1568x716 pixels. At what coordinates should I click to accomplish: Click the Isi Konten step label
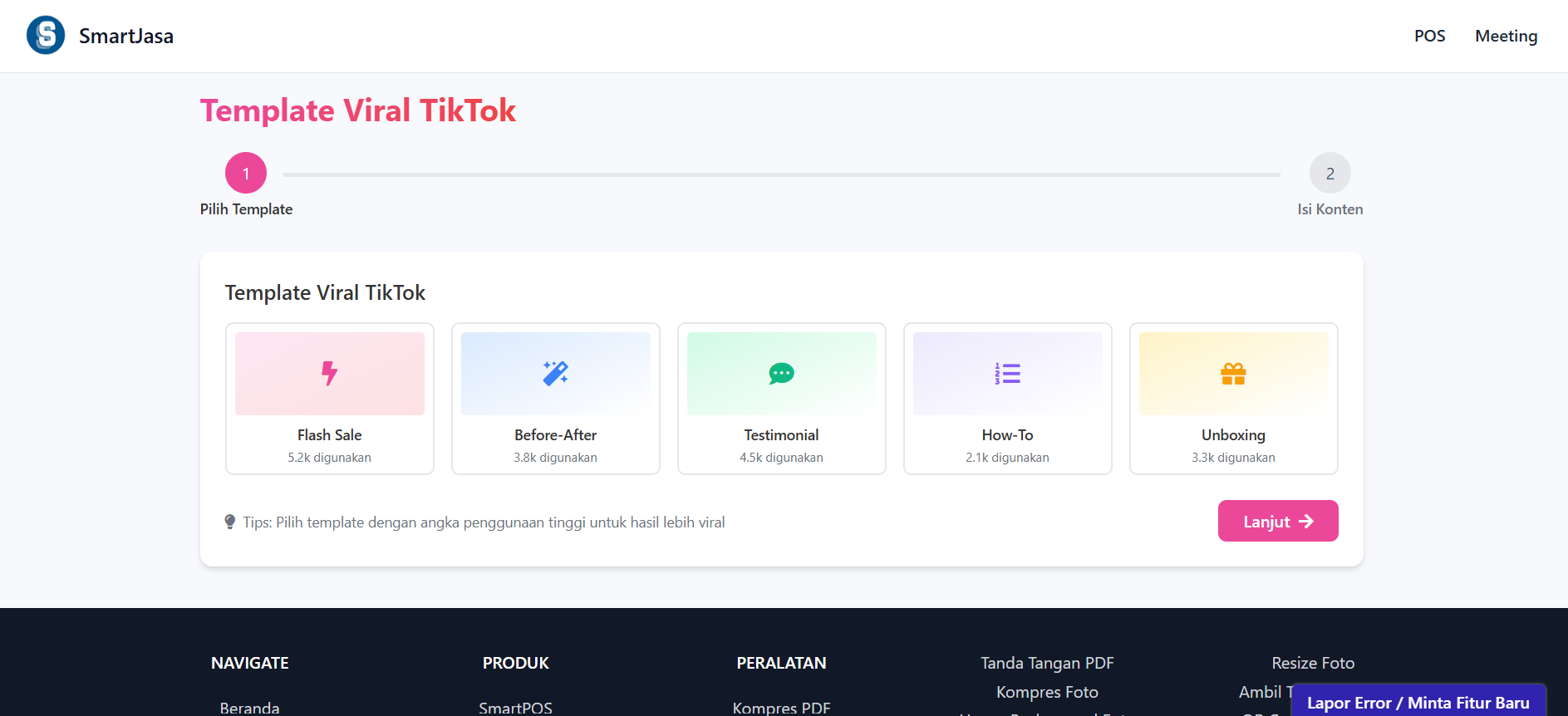[1330, 209]
